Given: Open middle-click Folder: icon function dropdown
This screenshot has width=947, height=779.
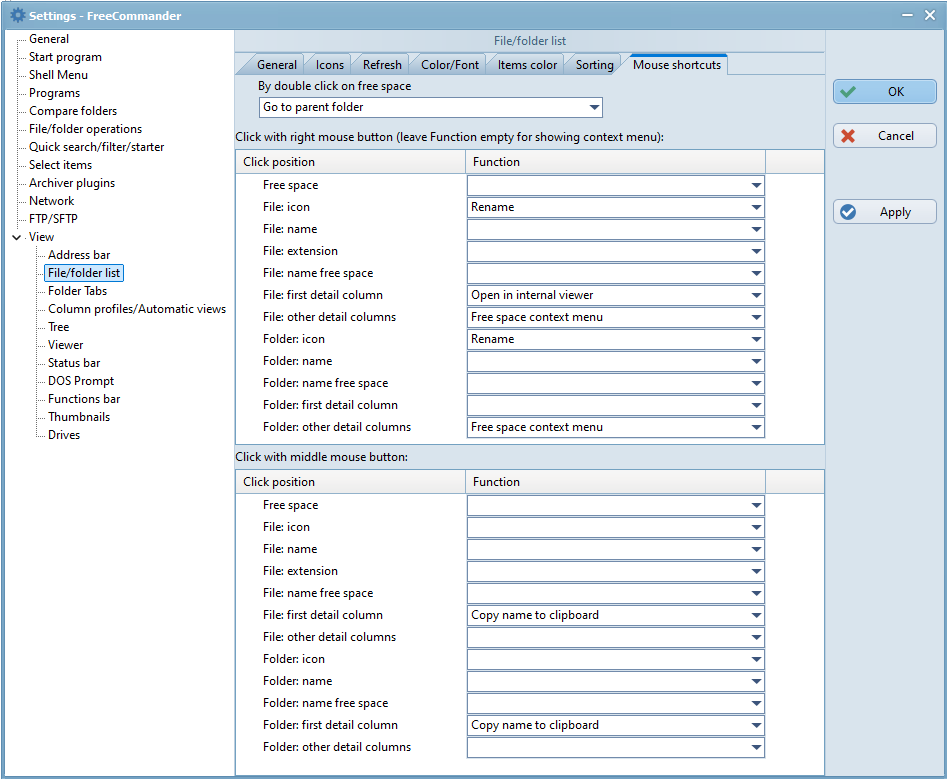Looking at the screenshot, I should [615, 659].
